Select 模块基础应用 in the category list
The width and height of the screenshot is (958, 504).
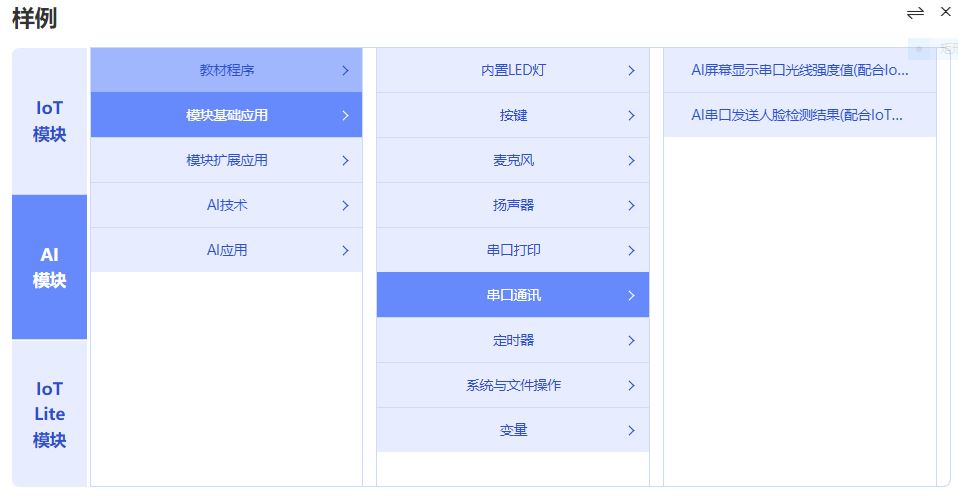click(x=227, y=115)
